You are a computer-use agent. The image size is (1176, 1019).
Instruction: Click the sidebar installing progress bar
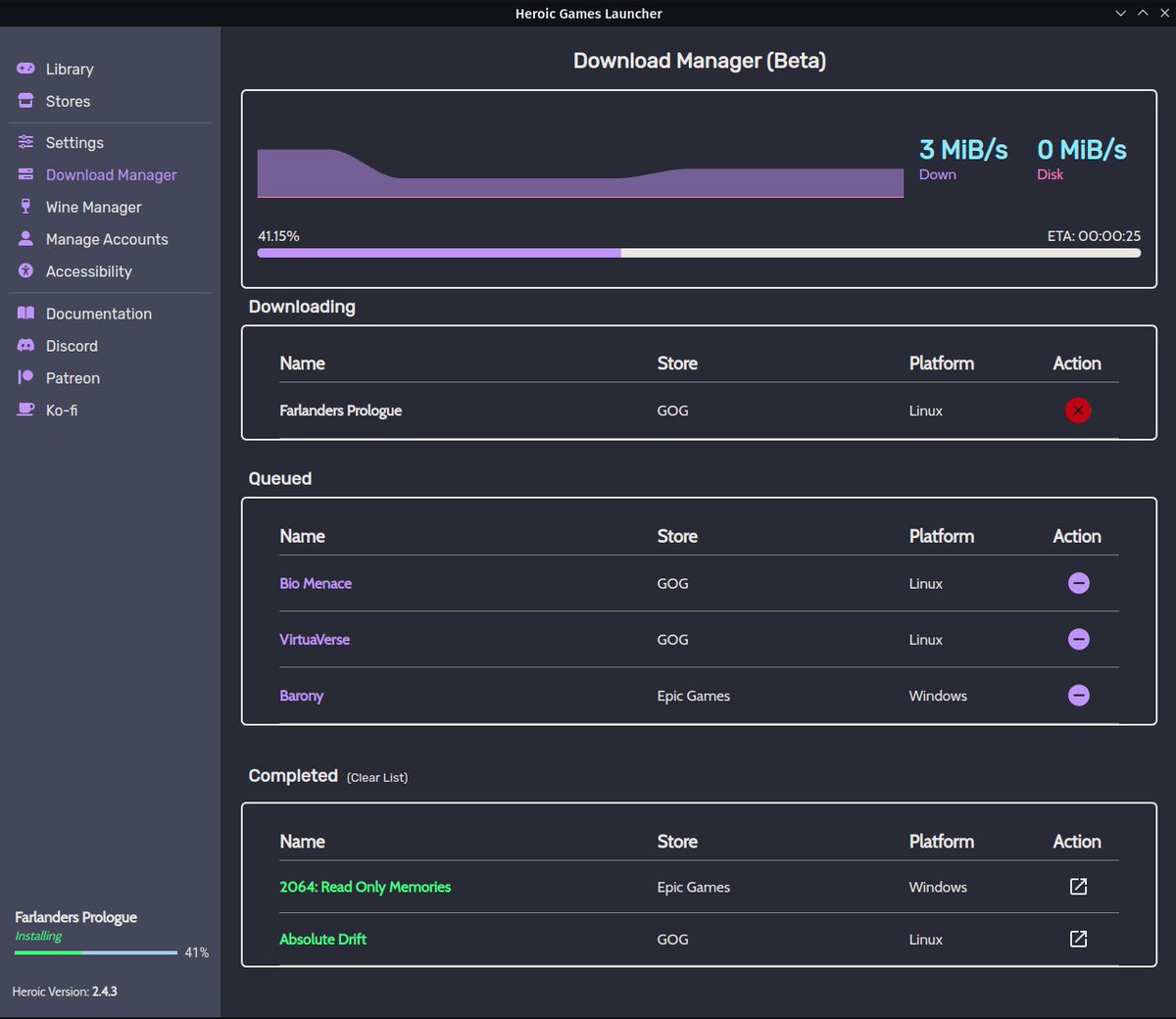96,952
